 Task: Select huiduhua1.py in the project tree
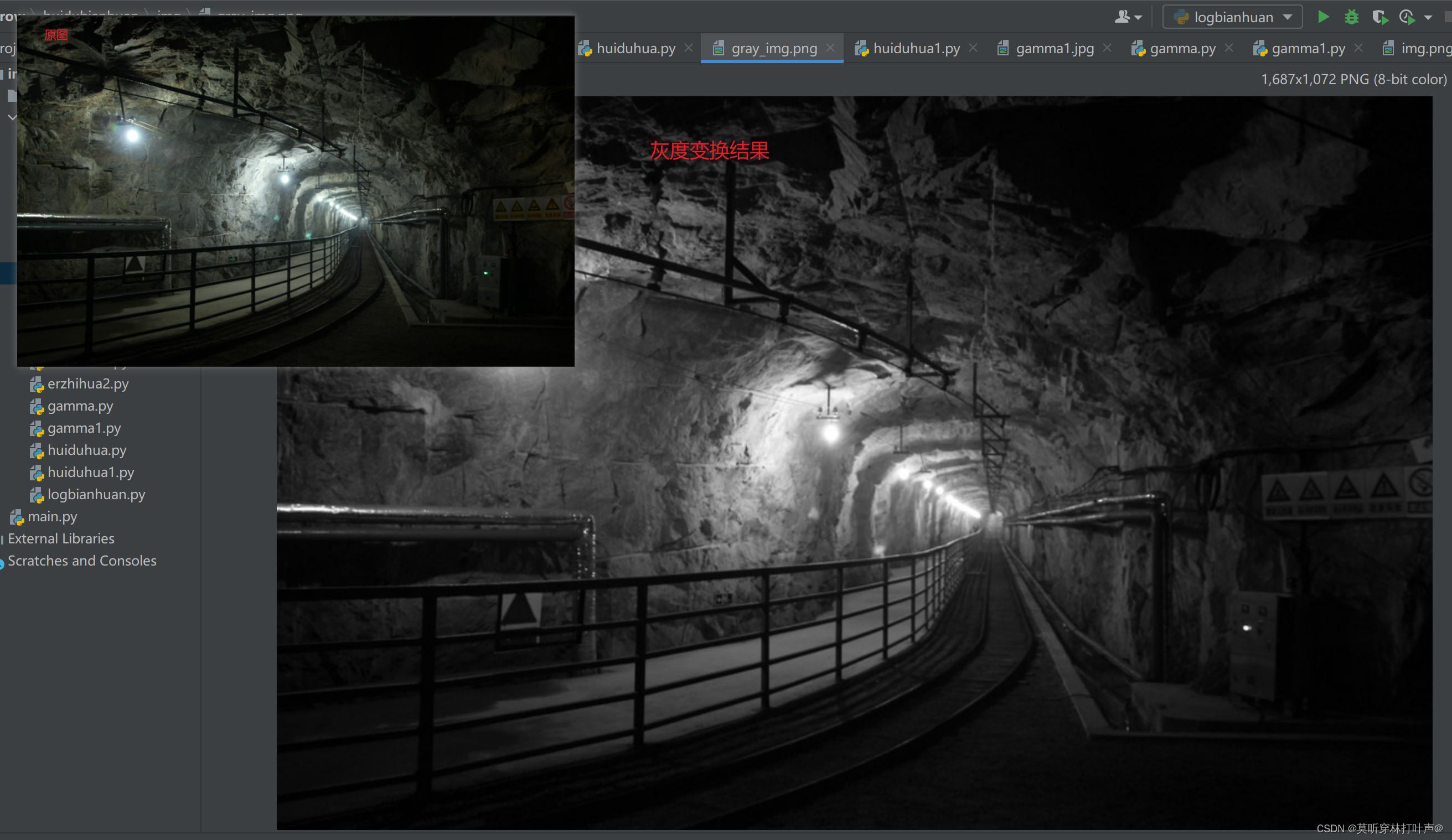click(x=90, y=473)
